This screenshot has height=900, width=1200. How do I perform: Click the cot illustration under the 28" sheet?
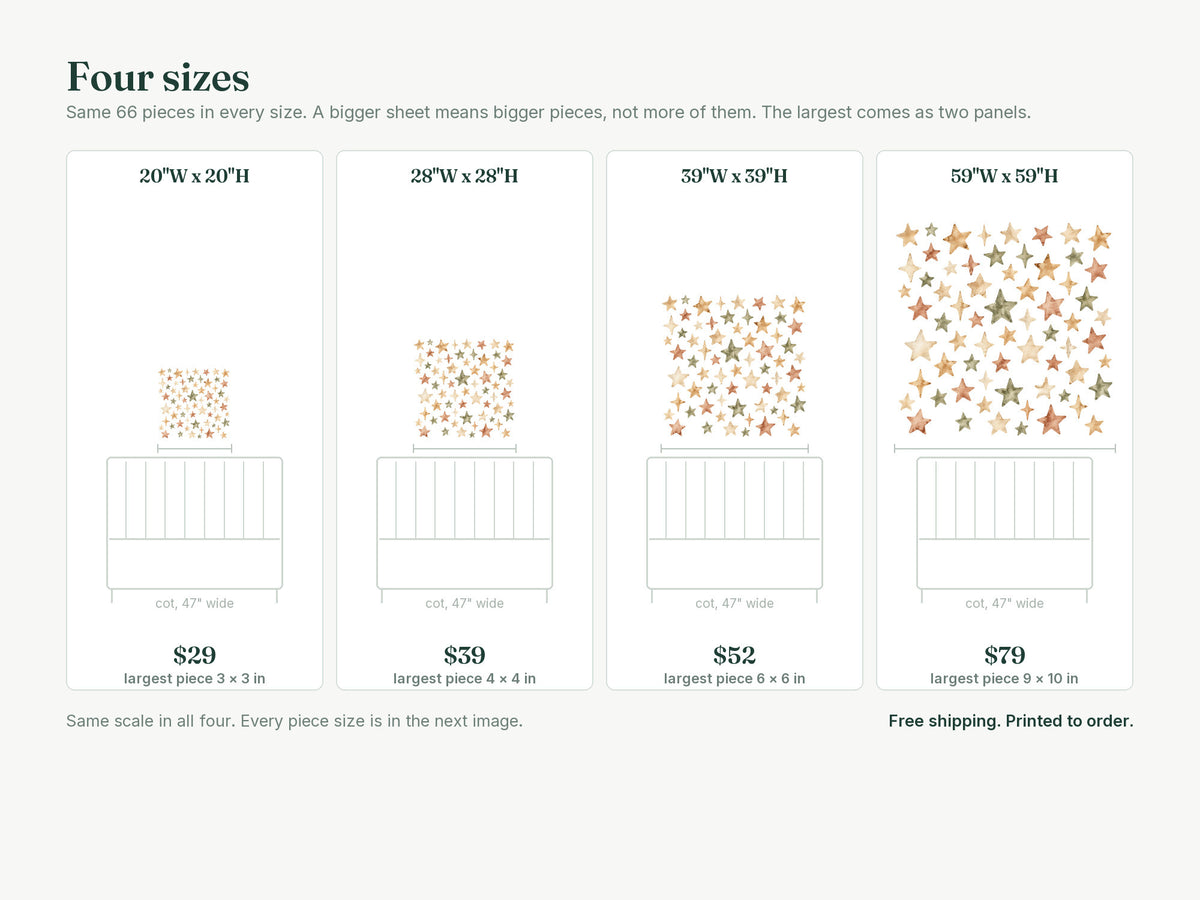point(464,530)
